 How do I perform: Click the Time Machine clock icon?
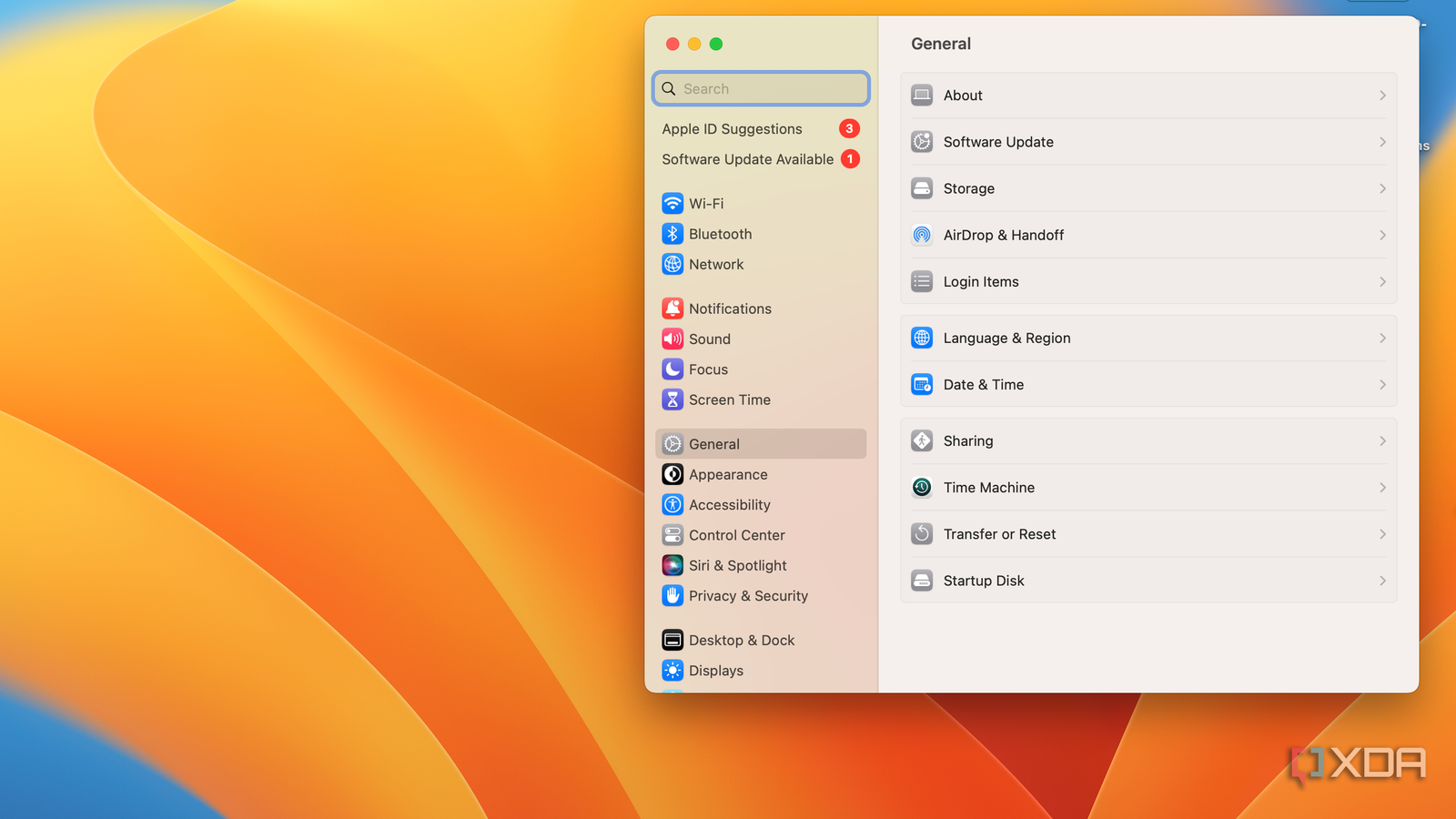tap(922, 488)
